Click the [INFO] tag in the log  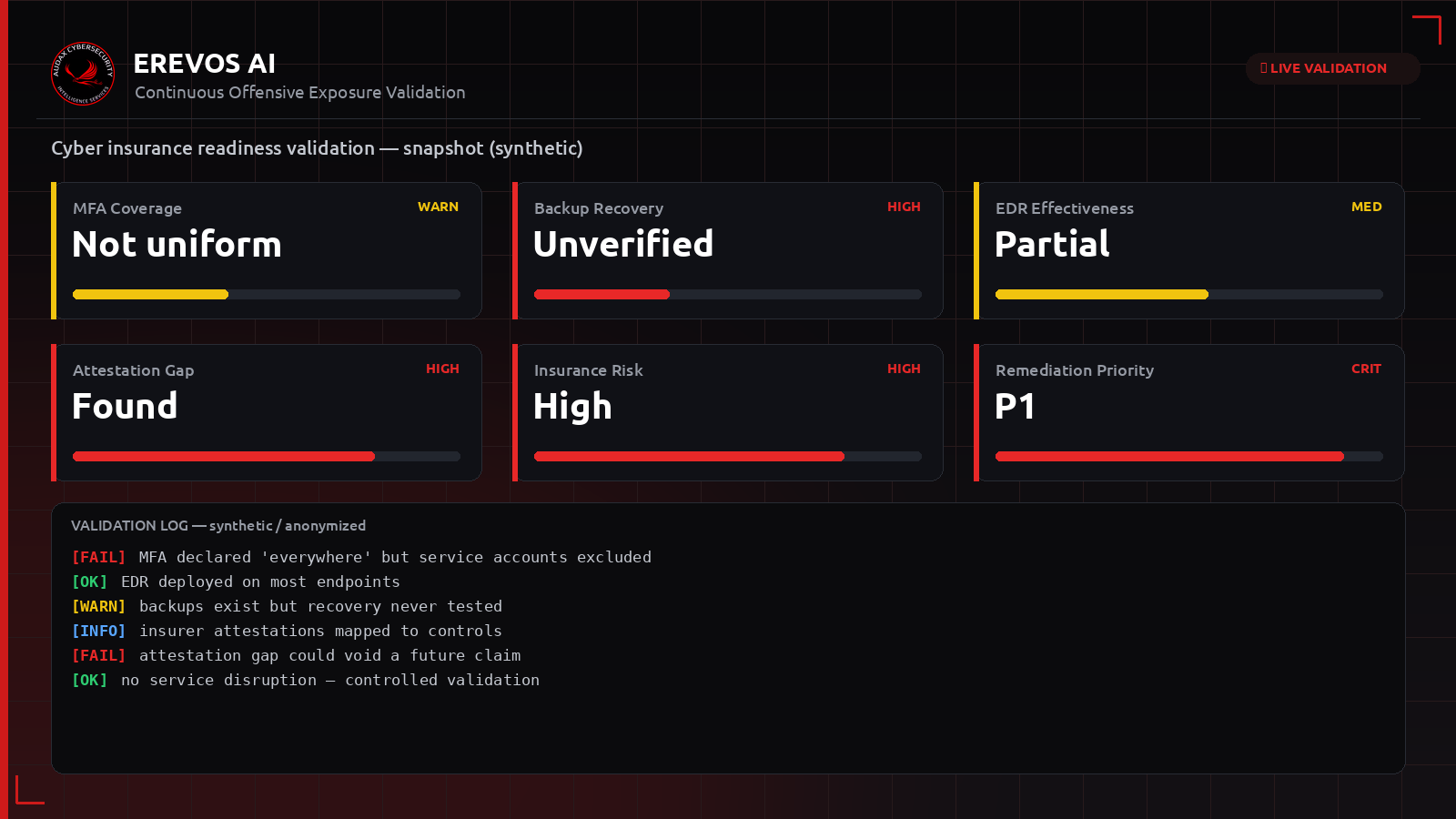click(x=99, y=631)
